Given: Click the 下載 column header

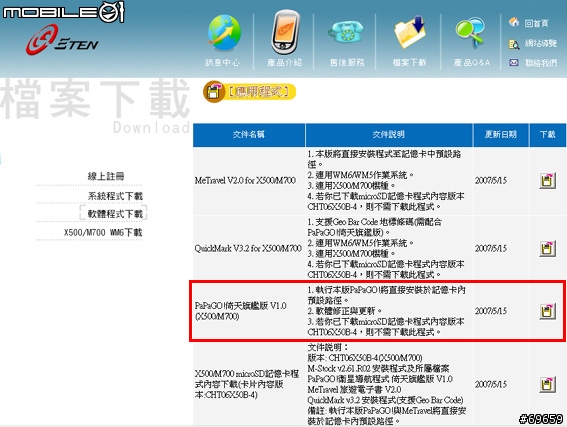Looking at the screenshot, I should [x=547, y=134].
